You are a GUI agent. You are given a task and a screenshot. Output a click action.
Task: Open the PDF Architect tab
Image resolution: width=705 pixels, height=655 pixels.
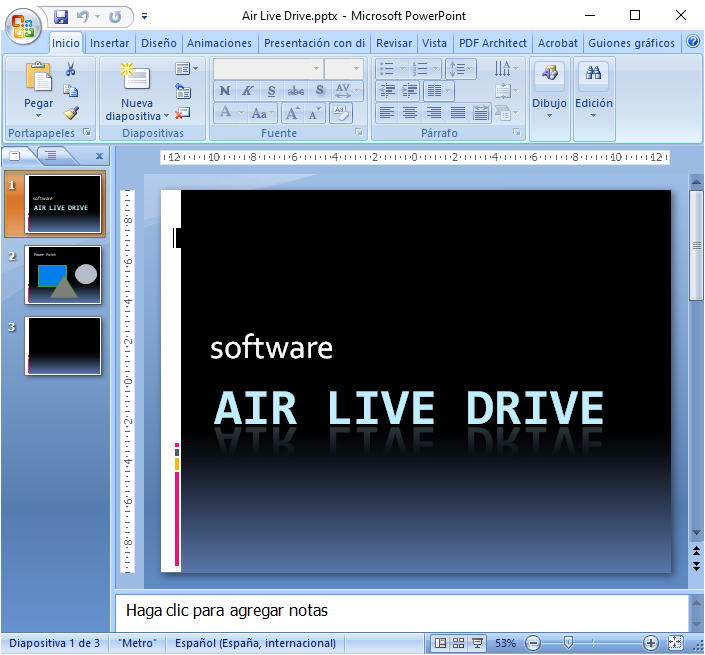492,43
